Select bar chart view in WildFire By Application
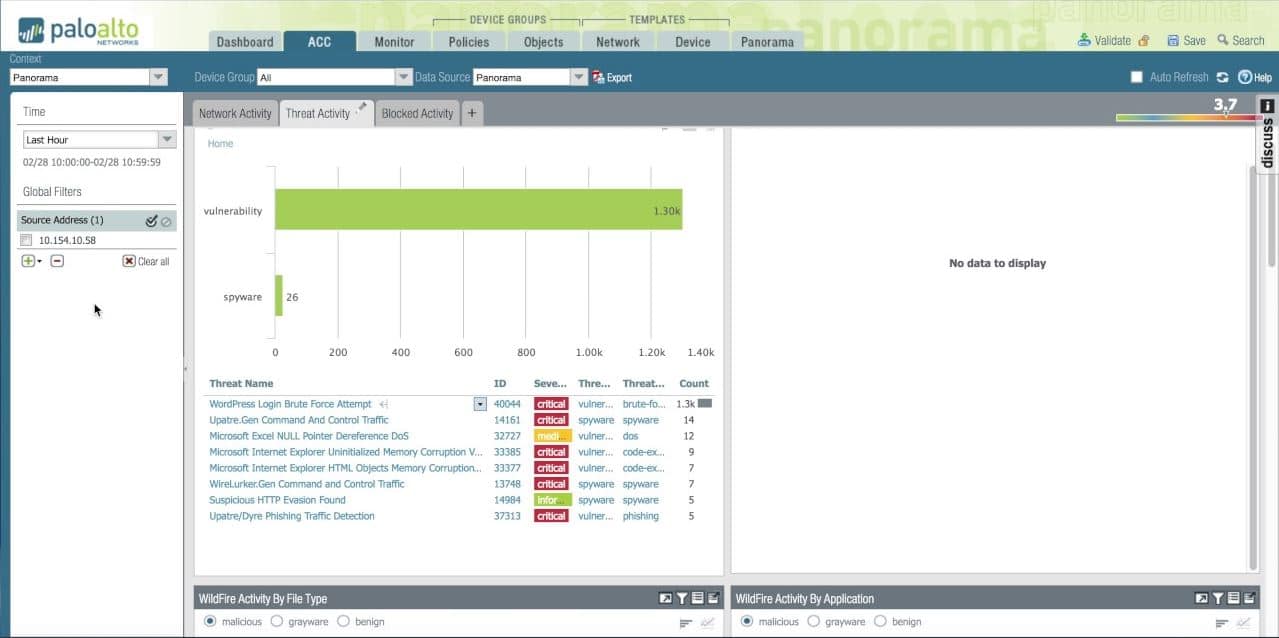Image resolution: width=1279 pixels, height=638 pixels. pos(1222,623)
